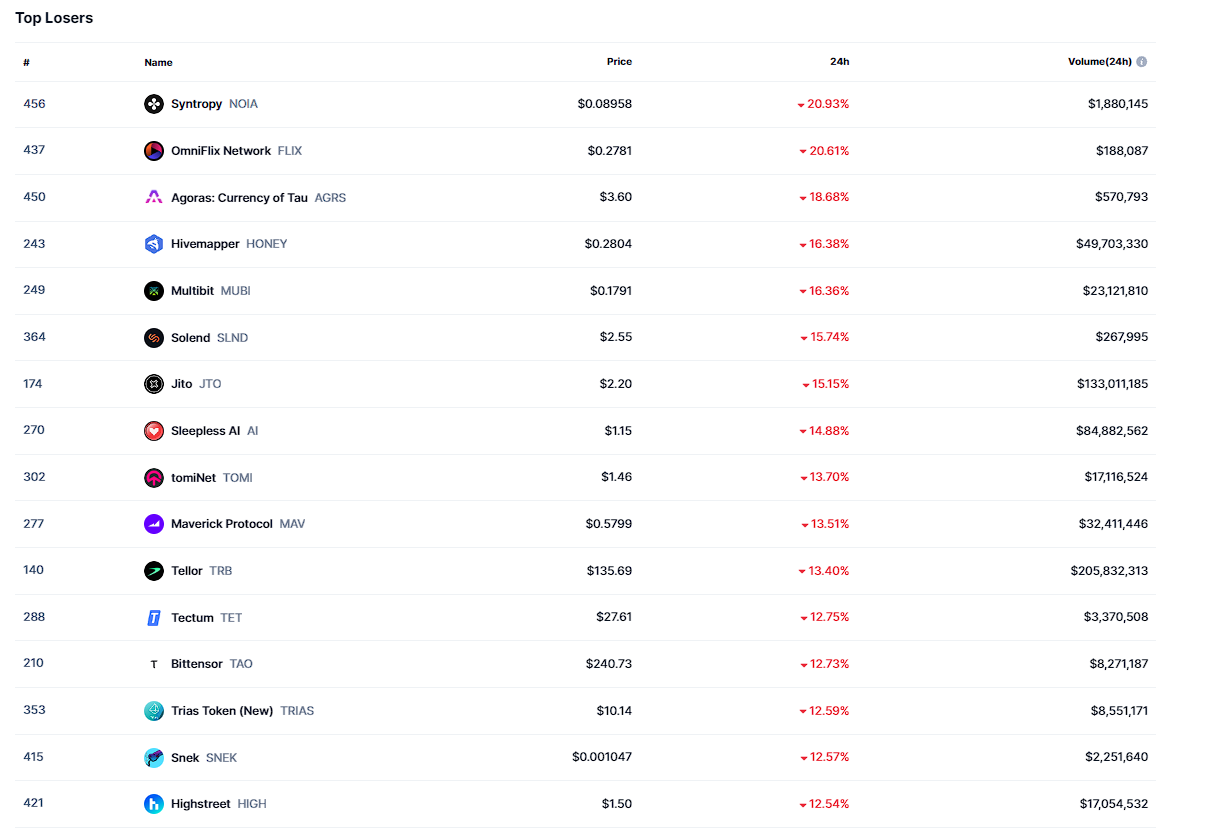Click the Syntropy coin logo icon
The width and height of the screenshot is (1215, 828).
pyautogui.click(x=153, y=104)
